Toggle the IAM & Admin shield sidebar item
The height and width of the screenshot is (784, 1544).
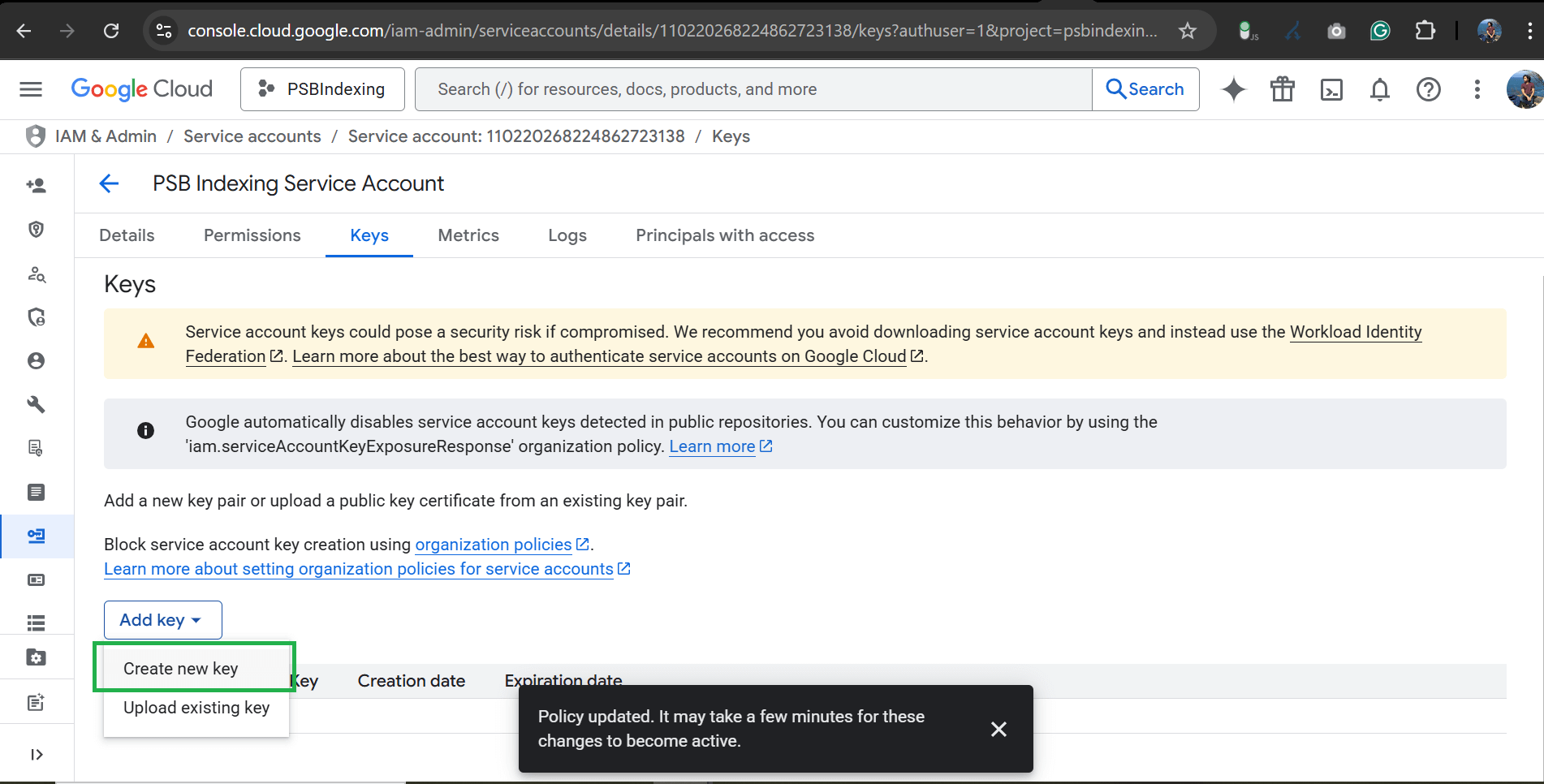37,230
